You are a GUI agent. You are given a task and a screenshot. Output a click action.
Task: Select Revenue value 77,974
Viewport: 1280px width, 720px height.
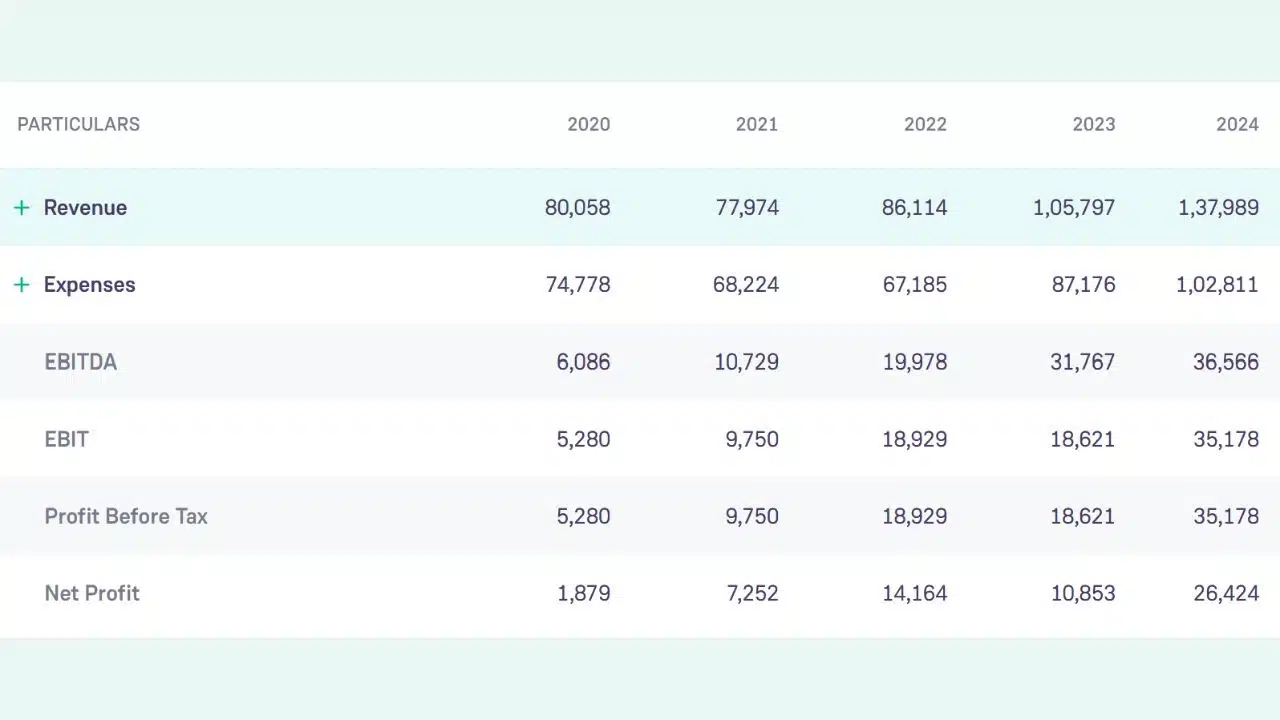[x=747, y=208]
